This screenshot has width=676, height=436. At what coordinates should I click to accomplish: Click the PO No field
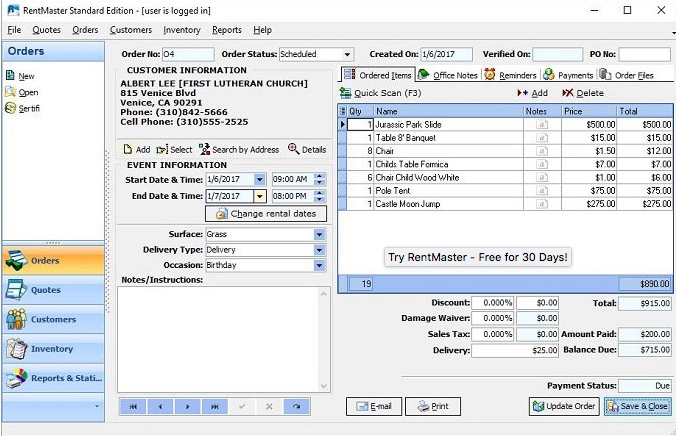click(x=645, y=54)
